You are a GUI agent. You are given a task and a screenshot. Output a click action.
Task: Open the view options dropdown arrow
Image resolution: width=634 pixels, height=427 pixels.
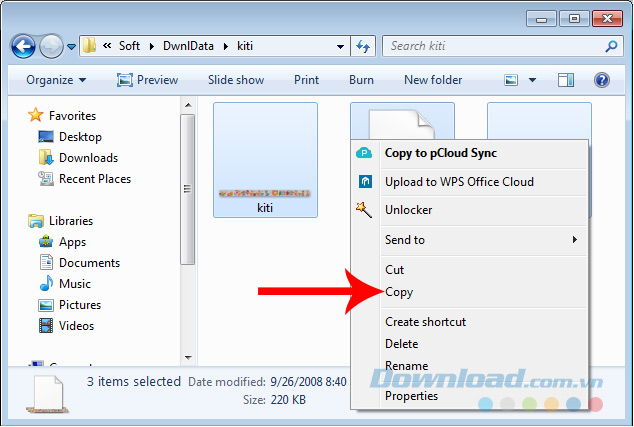pyautogui.click(x=533, y=80)
